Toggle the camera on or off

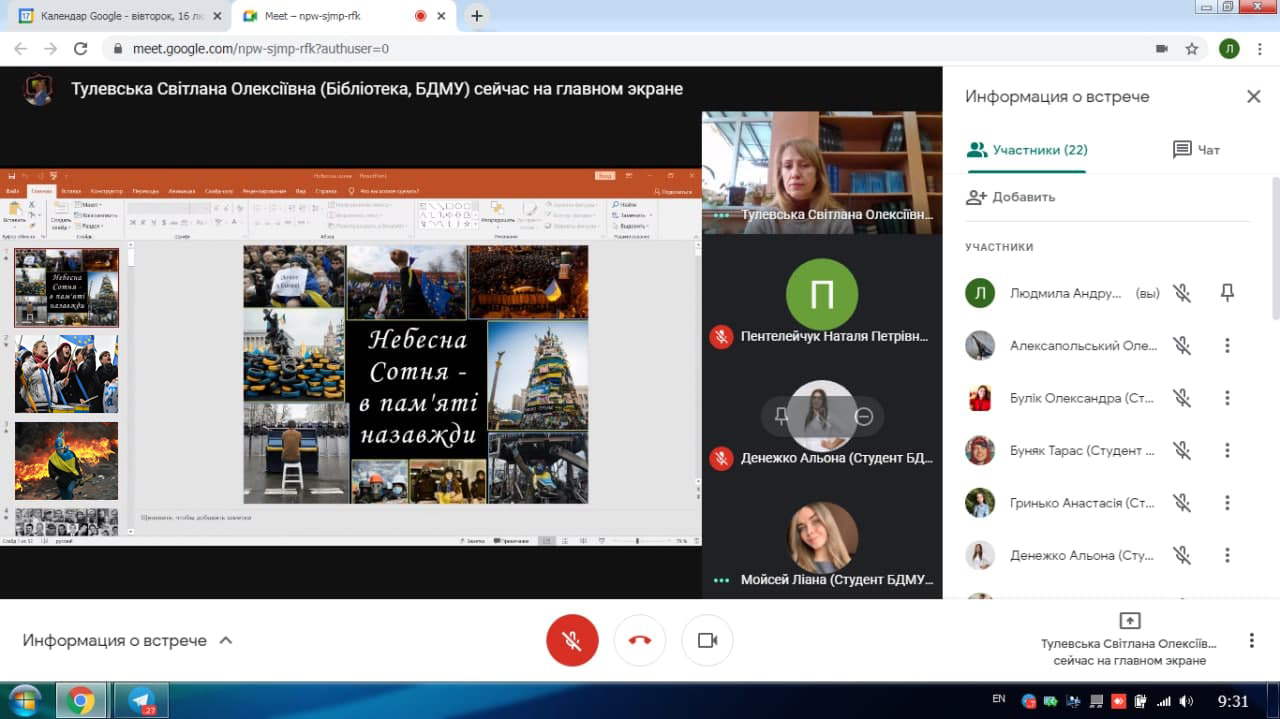707,641
